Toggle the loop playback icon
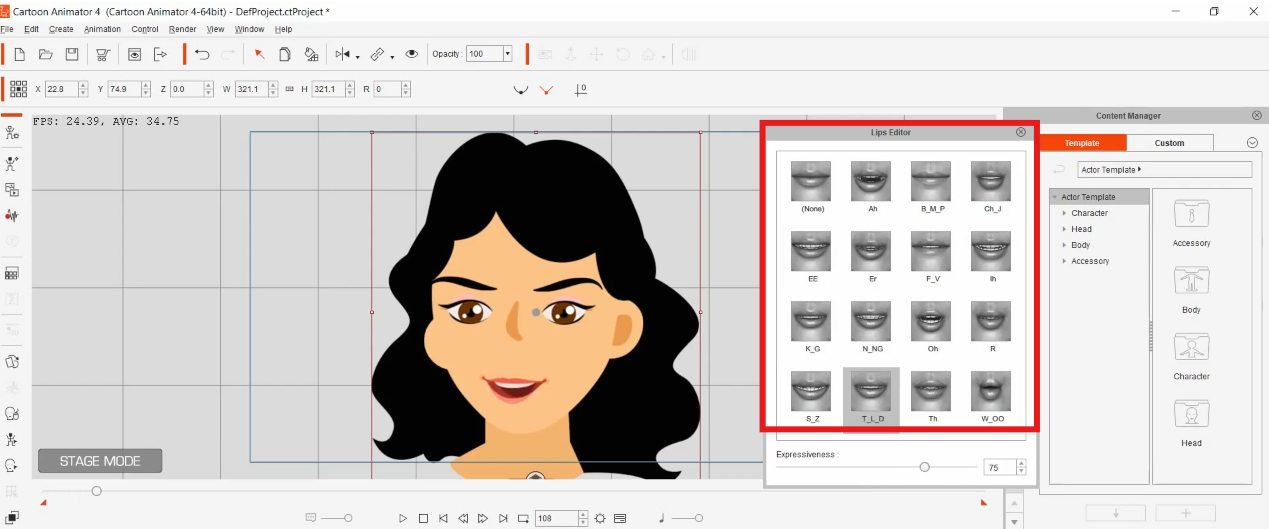 click(x=523, y=518)
